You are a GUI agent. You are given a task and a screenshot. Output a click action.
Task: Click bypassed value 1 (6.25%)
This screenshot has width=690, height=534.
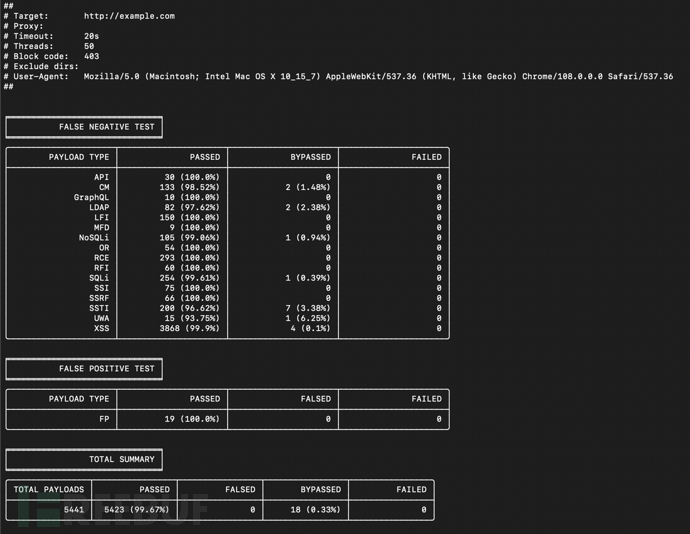pyautogui.click(x=308, y=319)
